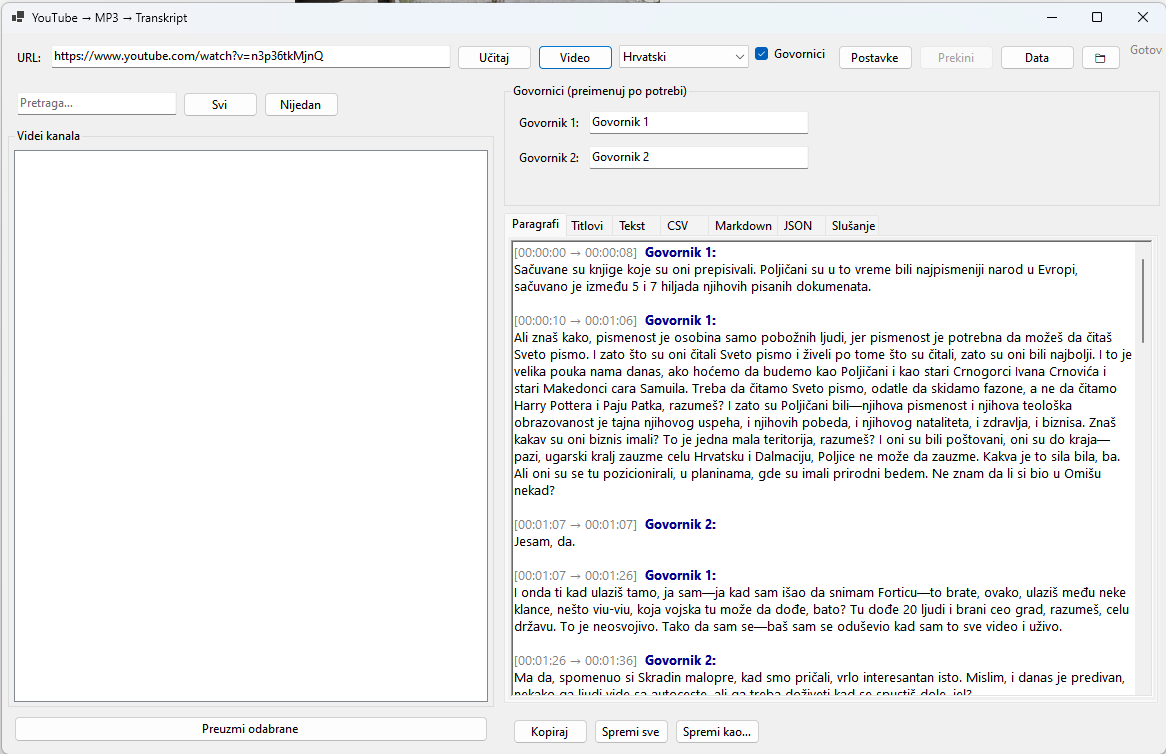Click timestamp 00:01:07 → 00:01:26
The width and height of the screenshot is (1166, 754).
tap(576, 576)
